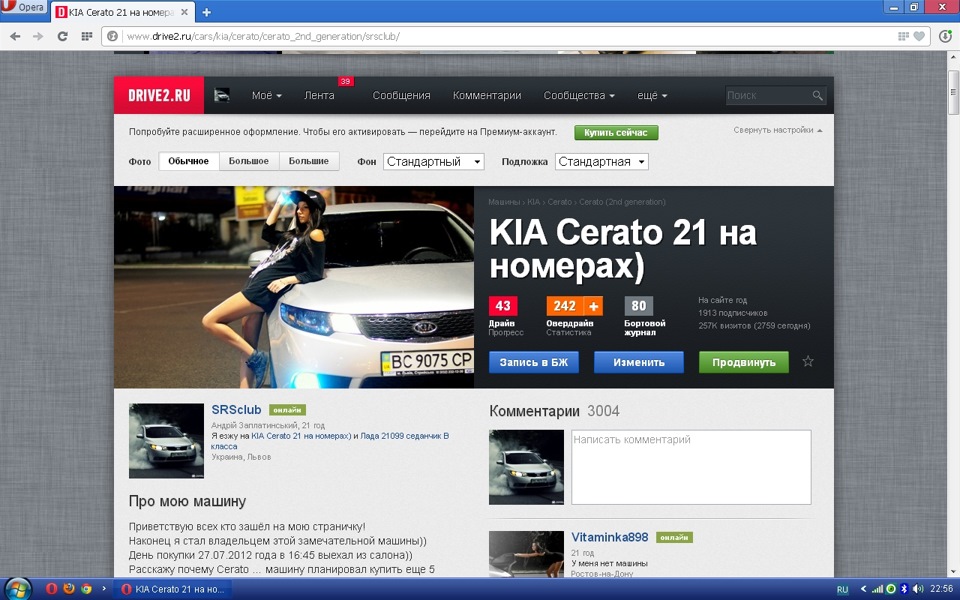Click the Opera download icon at the toolbar's right end
The height and width of the screenshot is (600, 960).
pyautogui.click(x=944, y=36)
